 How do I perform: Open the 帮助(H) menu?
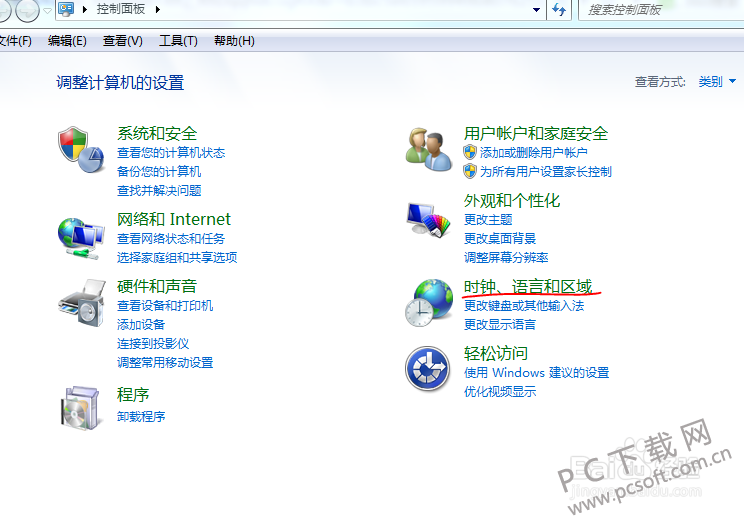(x=234, y=41)
